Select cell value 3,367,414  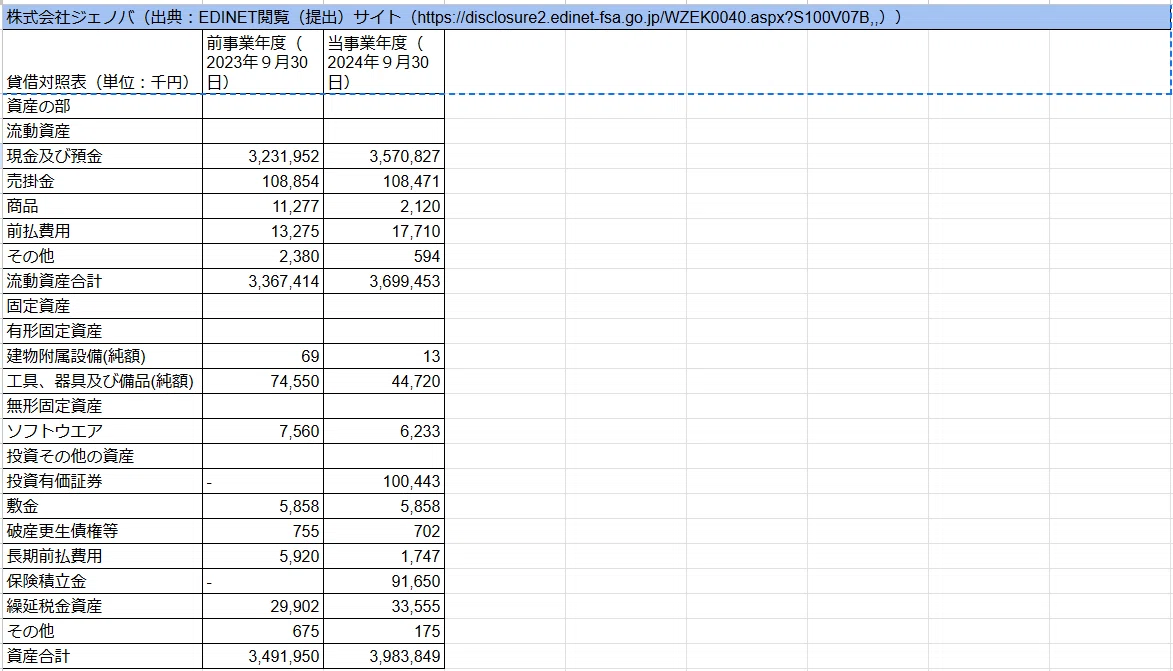[263, 281]
